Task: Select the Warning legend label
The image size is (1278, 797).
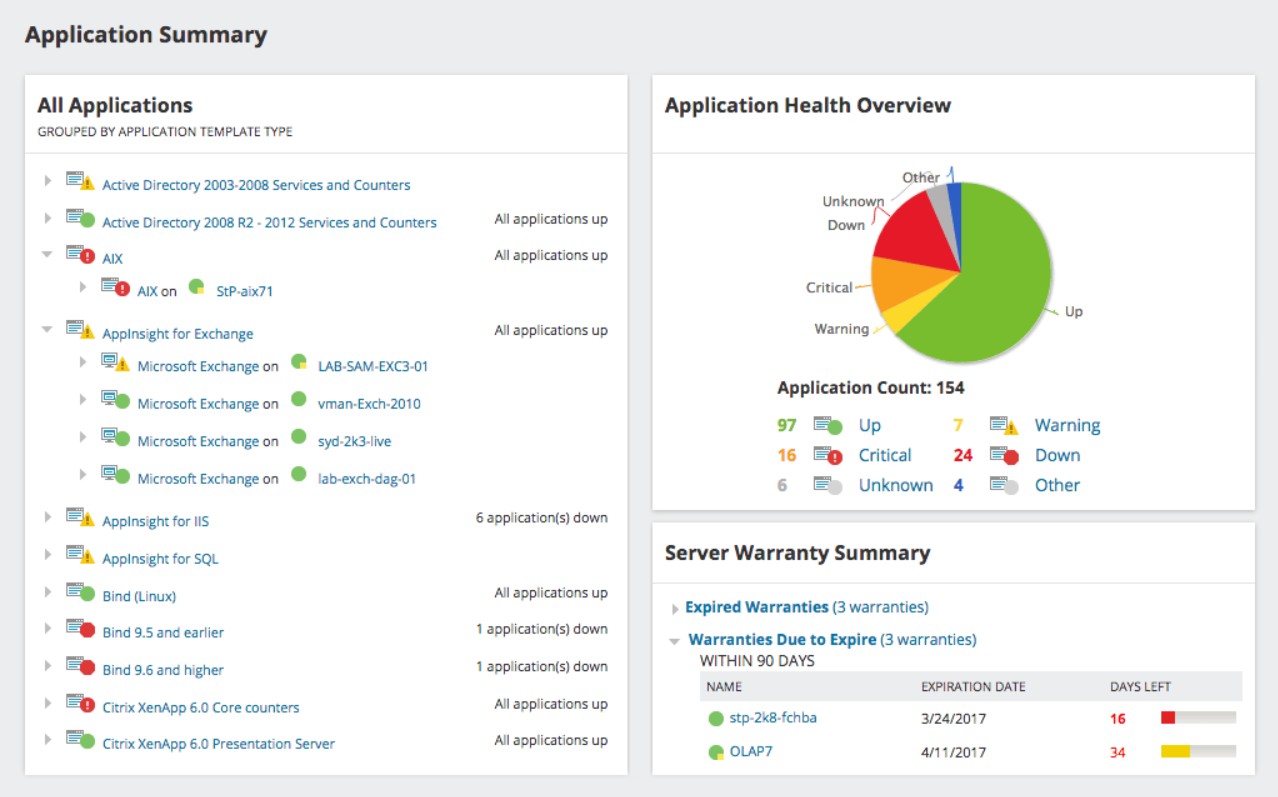Action: [x=1067, y=425]
